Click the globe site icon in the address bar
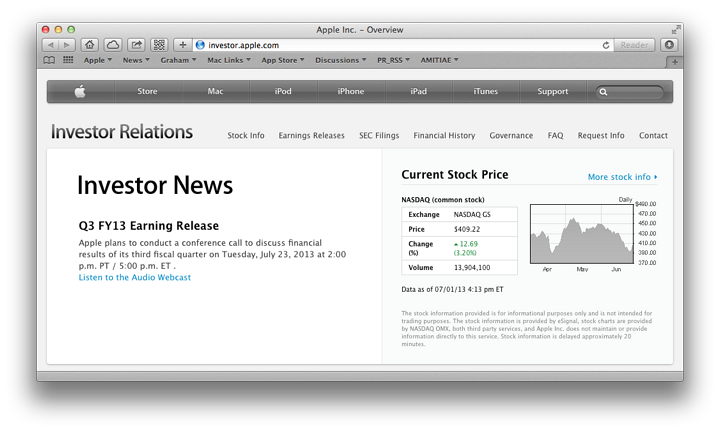Image resolution: width=720 pixels, height=432 pixels. click(200, 45)
